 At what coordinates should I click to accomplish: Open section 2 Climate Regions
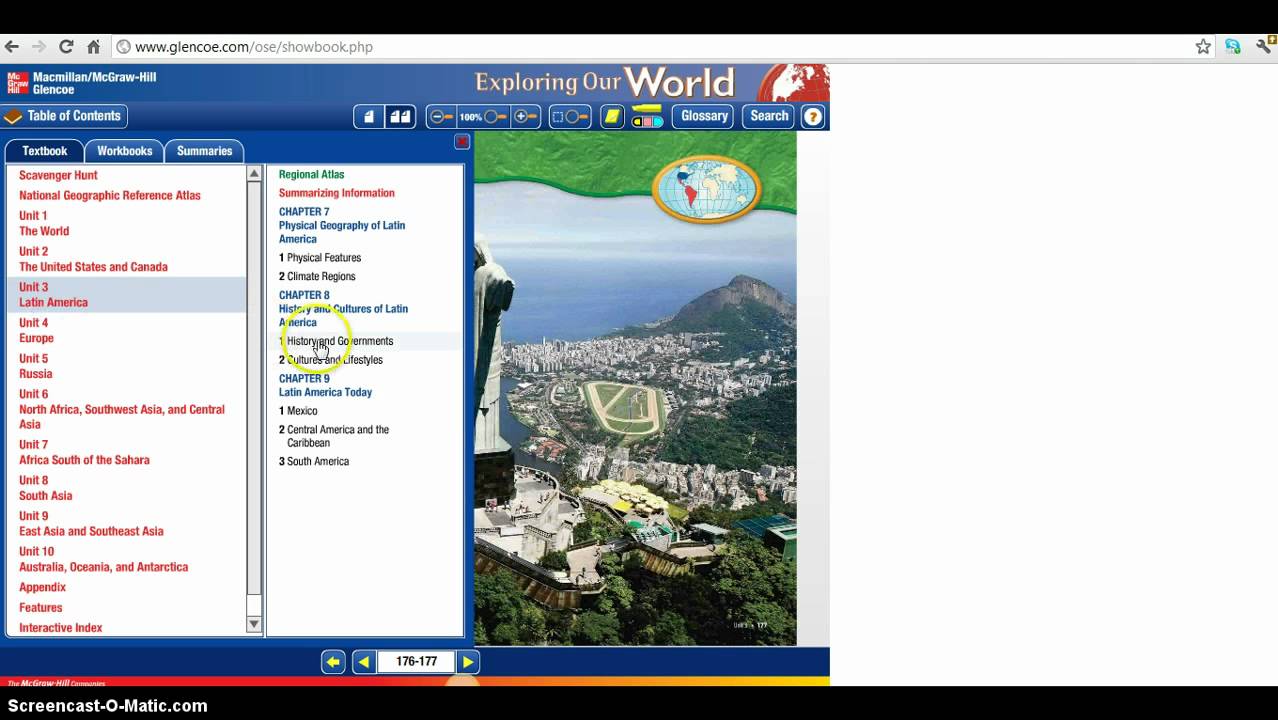point(317,276)
